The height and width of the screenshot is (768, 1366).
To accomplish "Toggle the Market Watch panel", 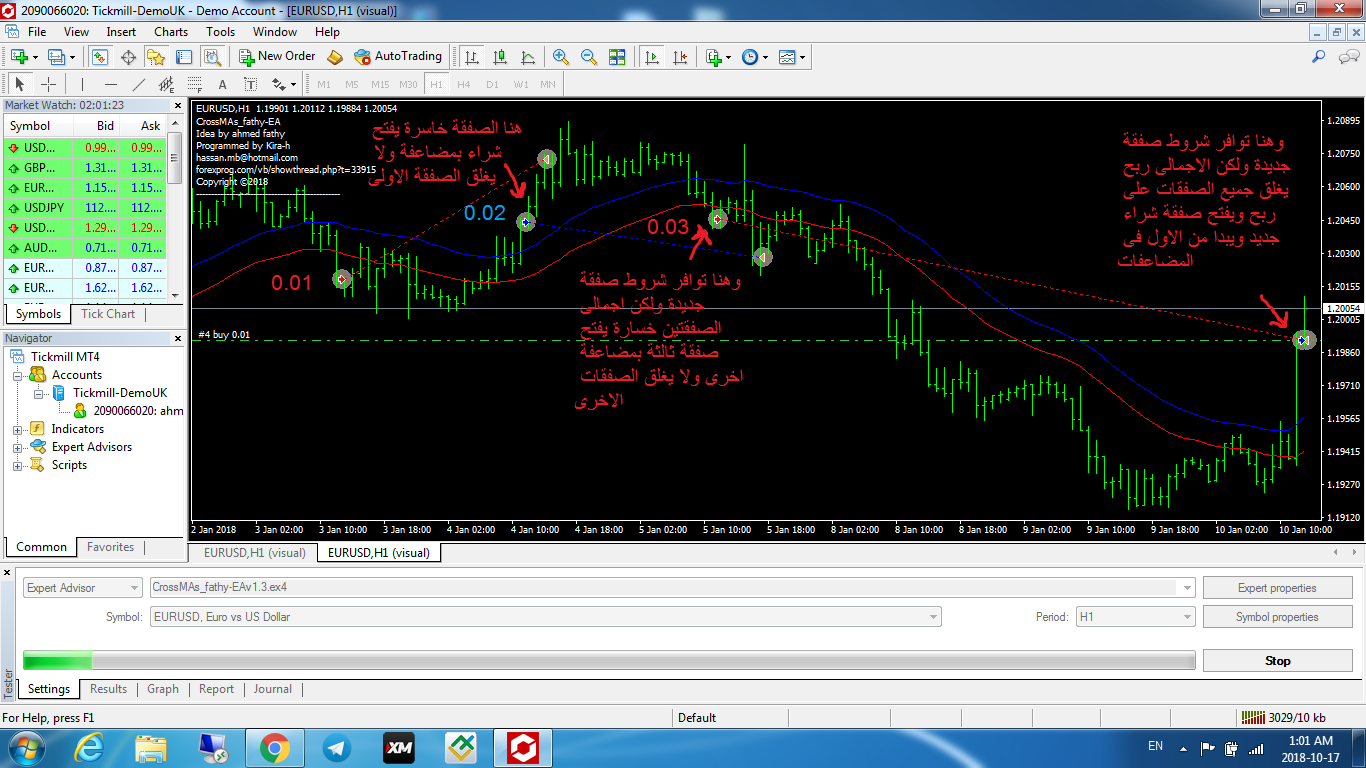I will pos(100,57).
